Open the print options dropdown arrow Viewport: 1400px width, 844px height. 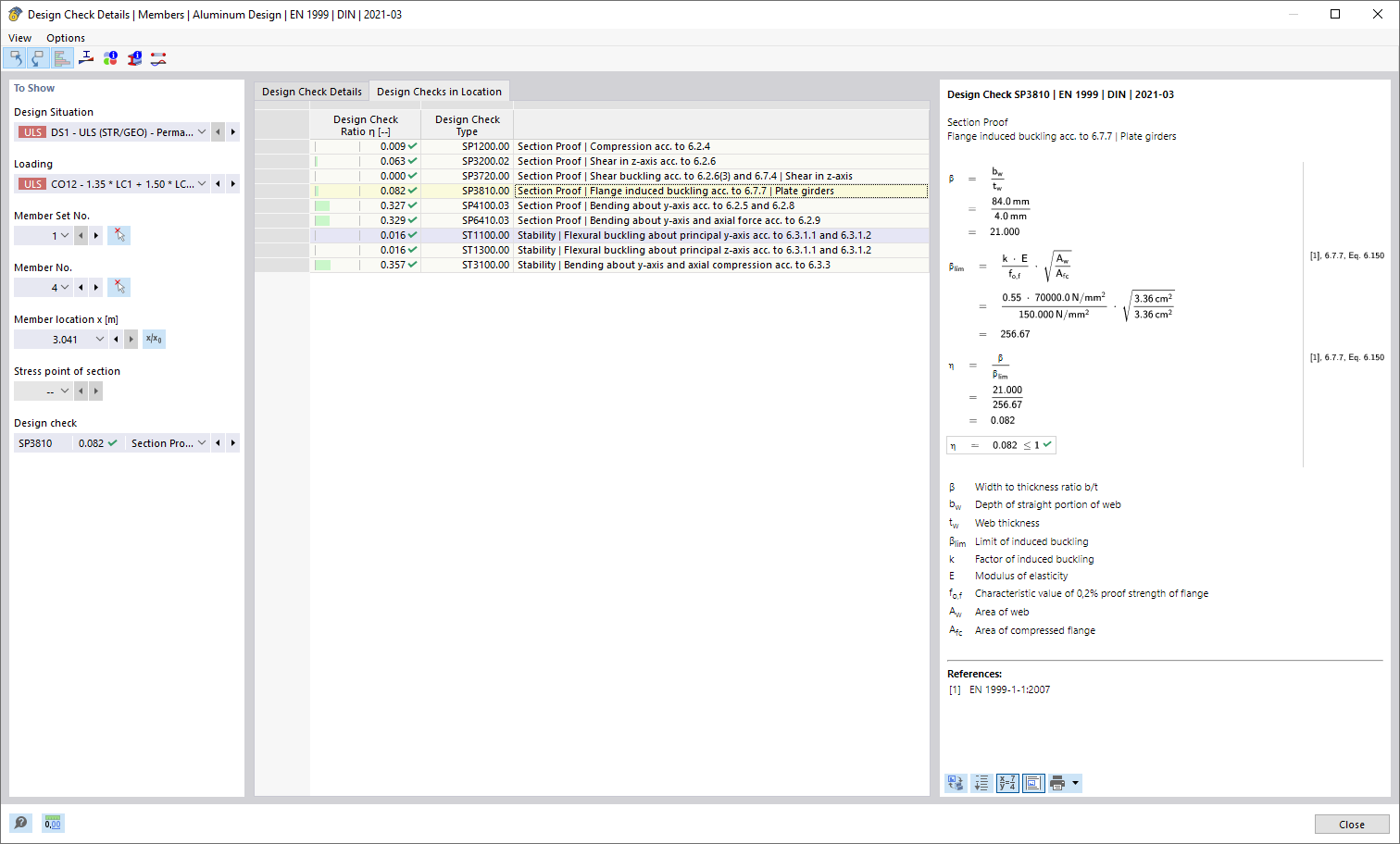pos(1075,783)
